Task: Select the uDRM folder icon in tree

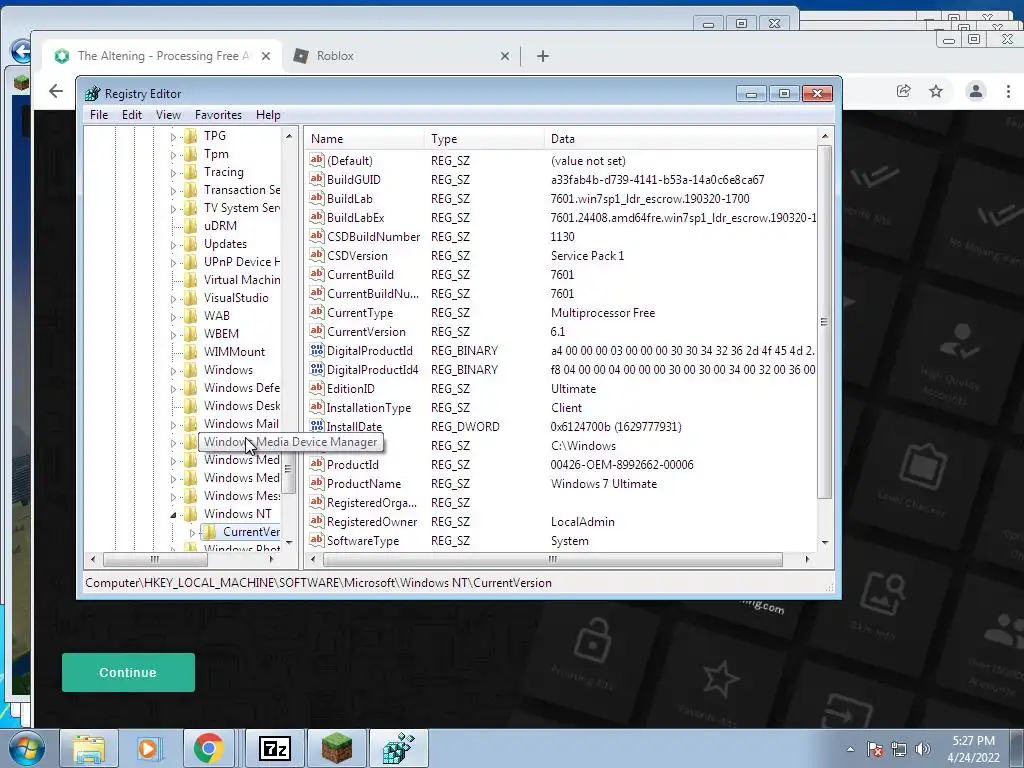Action: click(x=191, y=226)
